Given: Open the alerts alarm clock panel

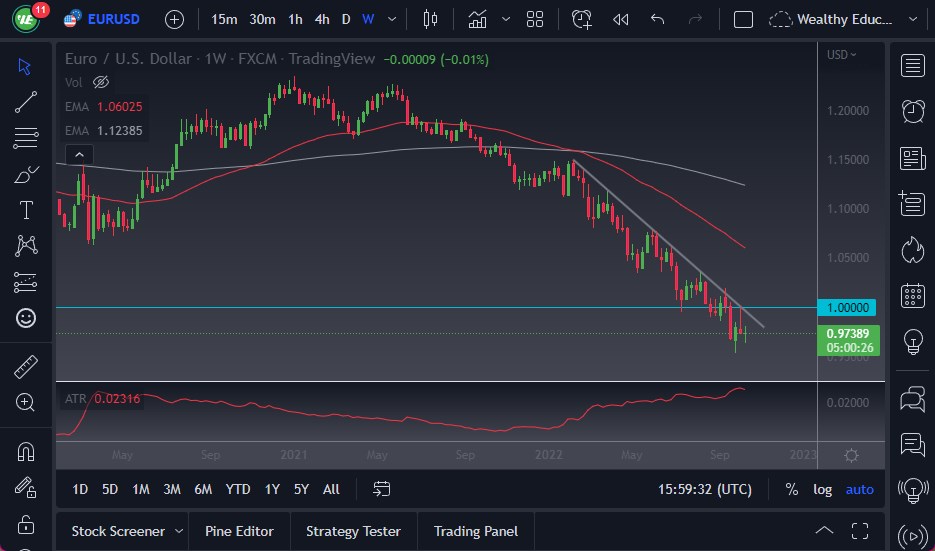Looking at the screenshot, I should tap(912, 111).
